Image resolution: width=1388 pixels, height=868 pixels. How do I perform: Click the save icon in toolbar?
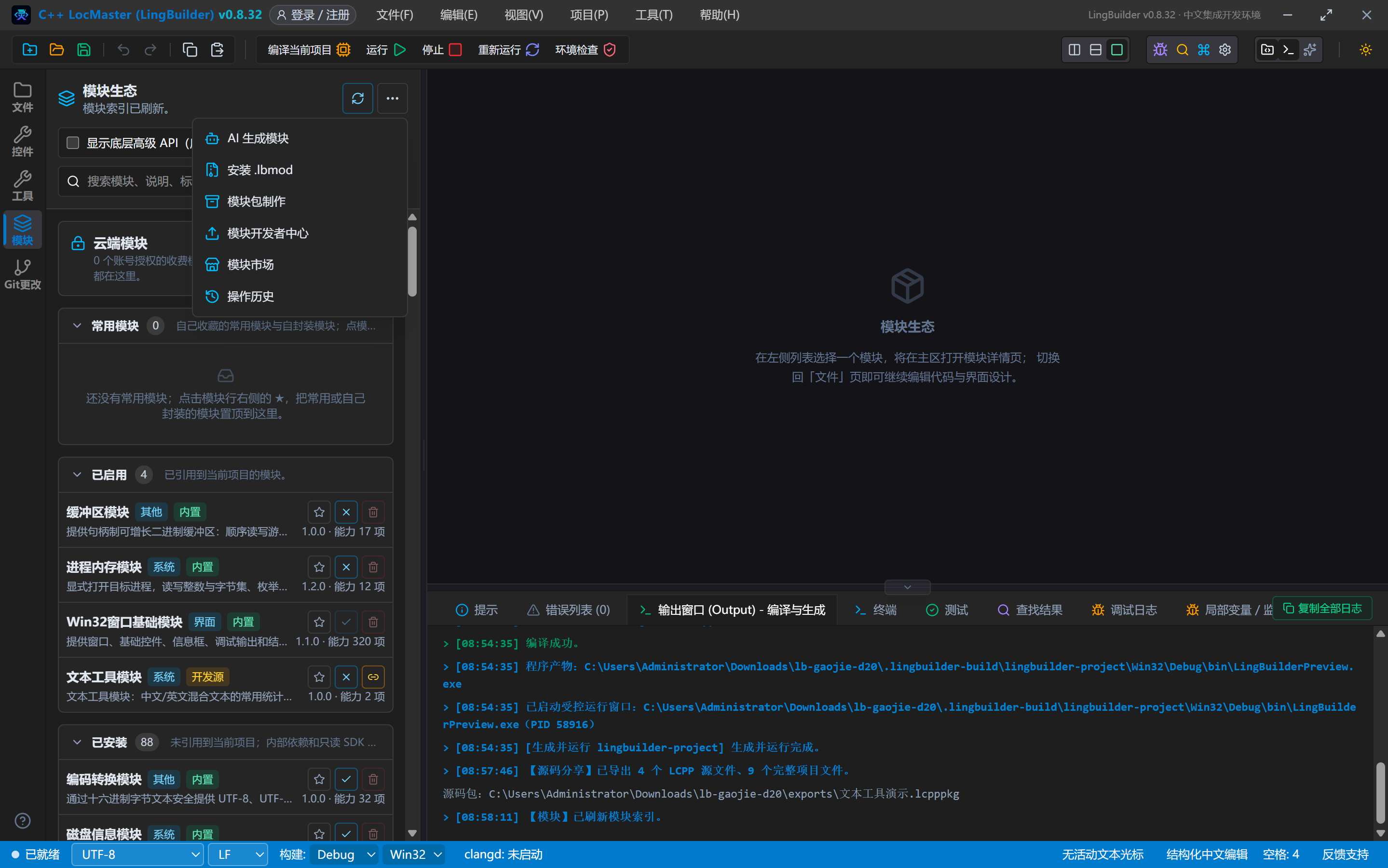(x=84, y=50)
